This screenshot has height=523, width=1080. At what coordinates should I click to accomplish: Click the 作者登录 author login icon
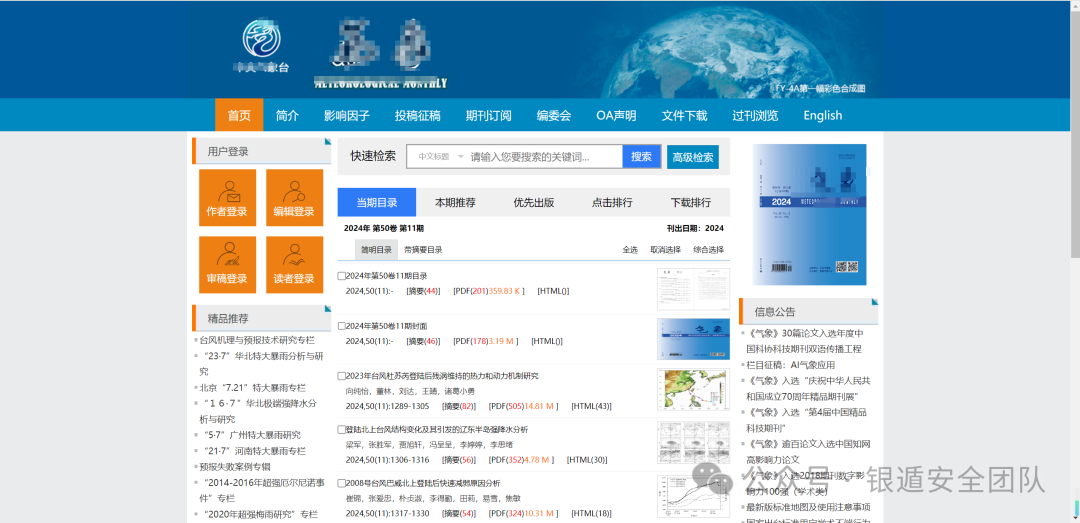tap(227, 197)
